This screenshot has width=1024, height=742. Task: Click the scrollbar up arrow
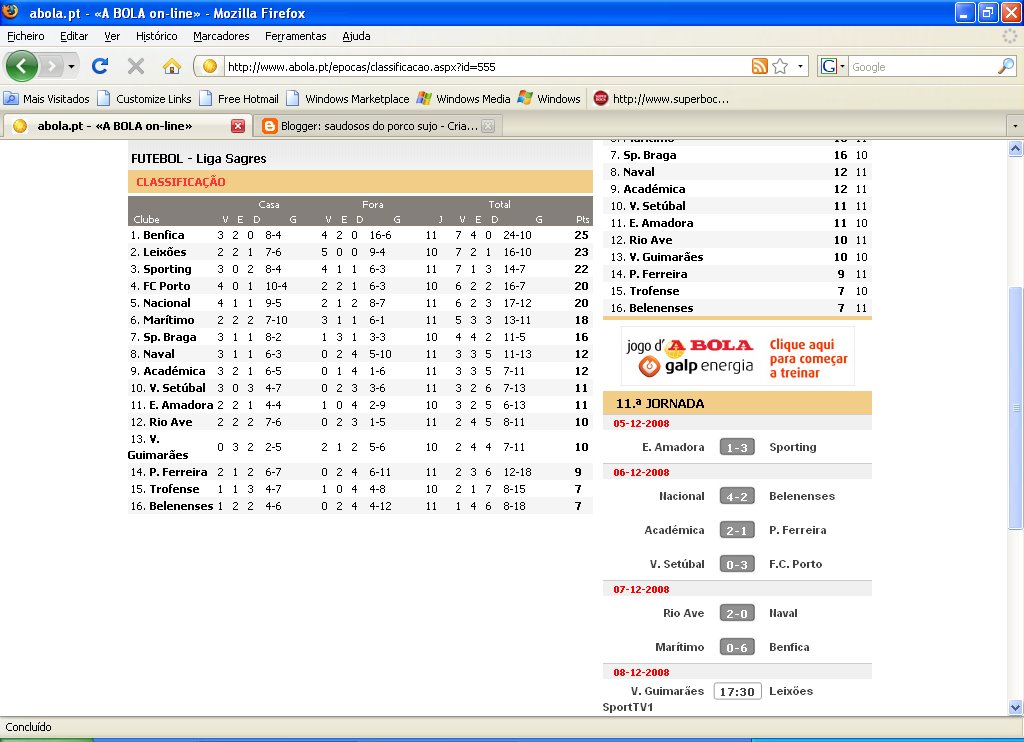pyautogui.click(x=1016, y=148)
